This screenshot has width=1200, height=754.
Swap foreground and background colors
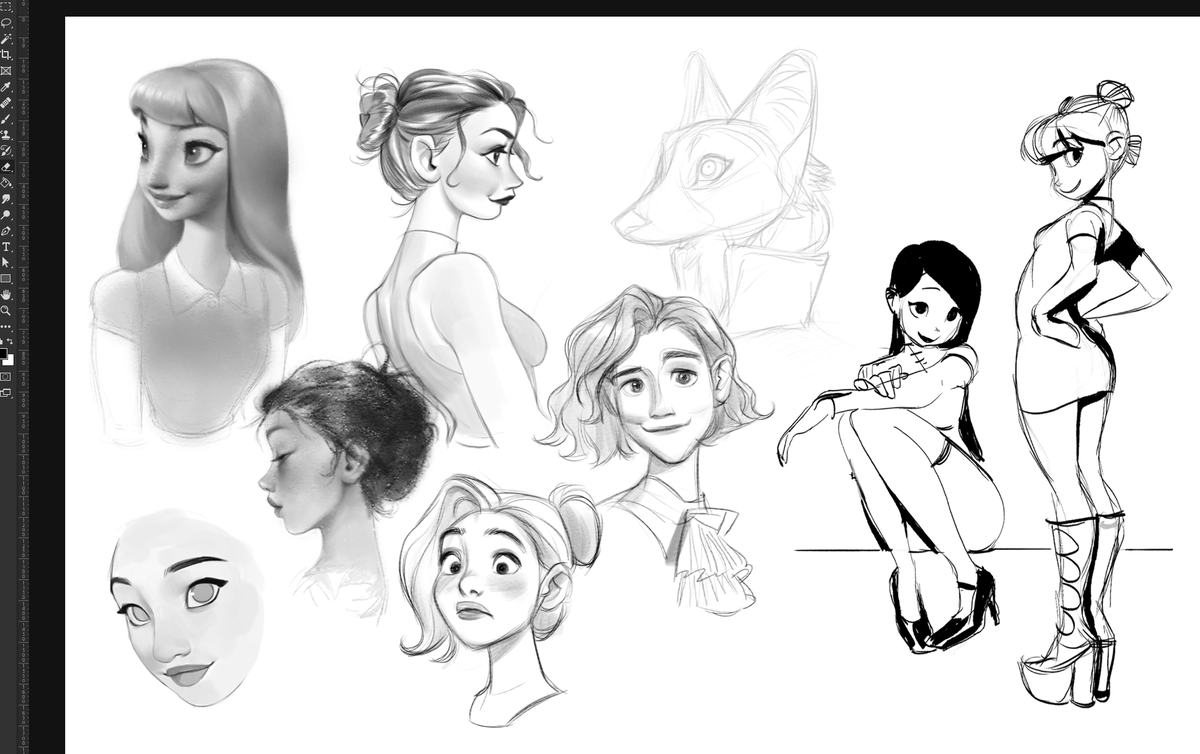coord(10,340)
